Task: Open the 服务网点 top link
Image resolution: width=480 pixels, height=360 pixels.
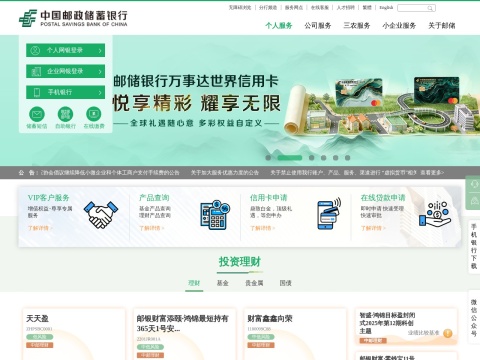Action: point(294,7)
